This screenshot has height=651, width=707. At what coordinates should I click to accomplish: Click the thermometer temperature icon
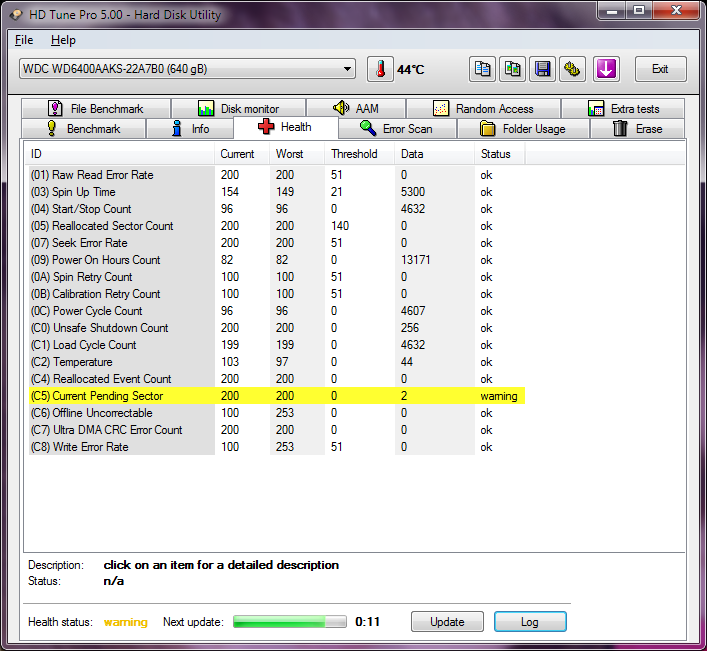pos(380,69)
